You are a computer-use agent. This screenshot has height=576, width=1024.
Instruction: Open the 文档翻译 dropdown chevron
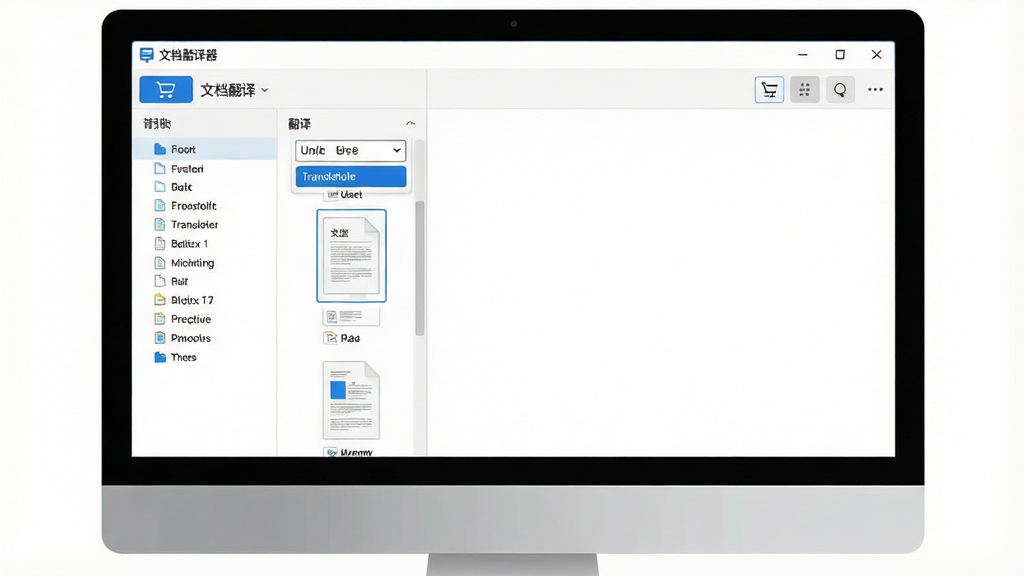(264, 90)
